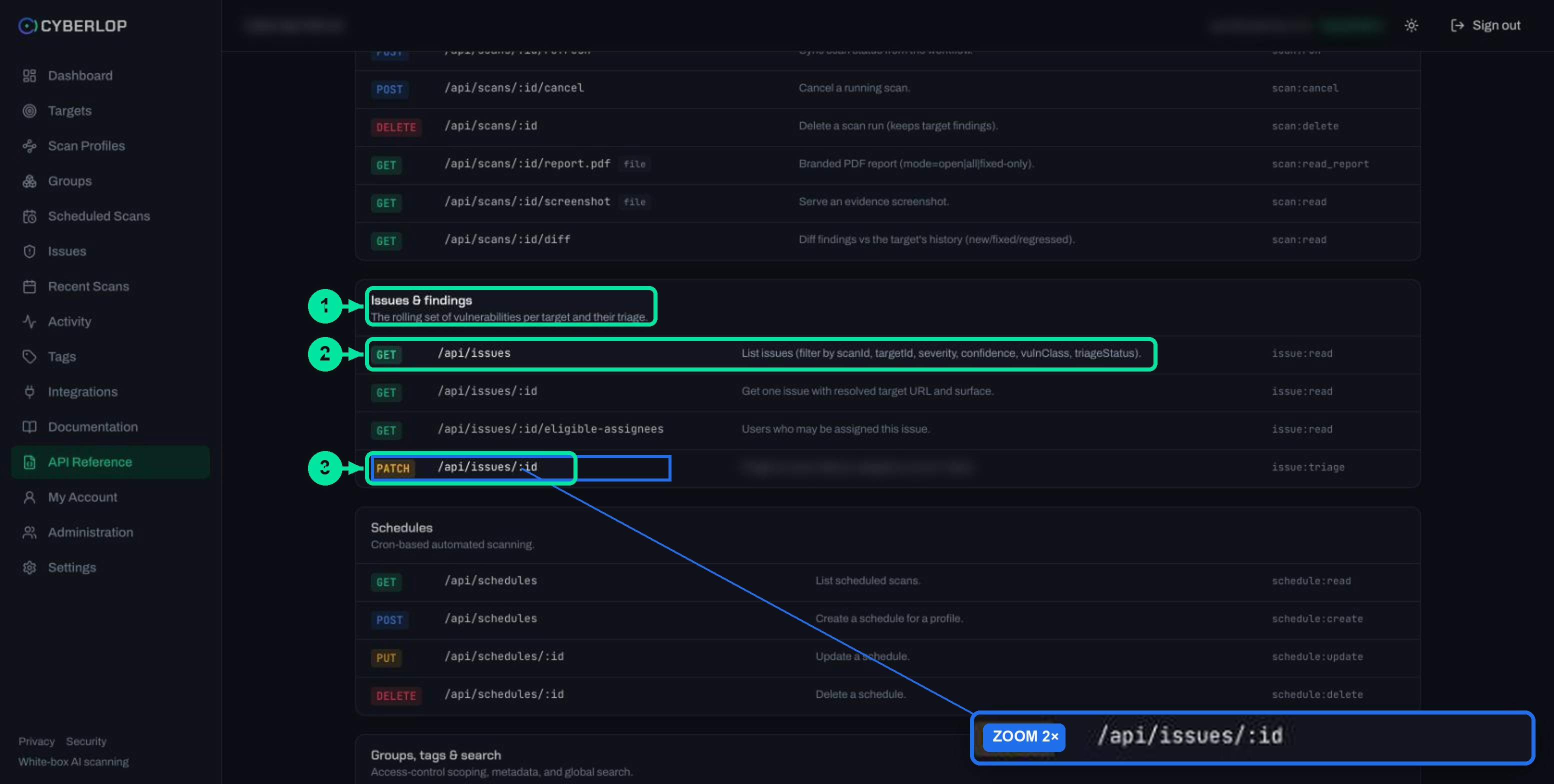
Task: Click the schedule:create permission text
Action: point(1317,619)
